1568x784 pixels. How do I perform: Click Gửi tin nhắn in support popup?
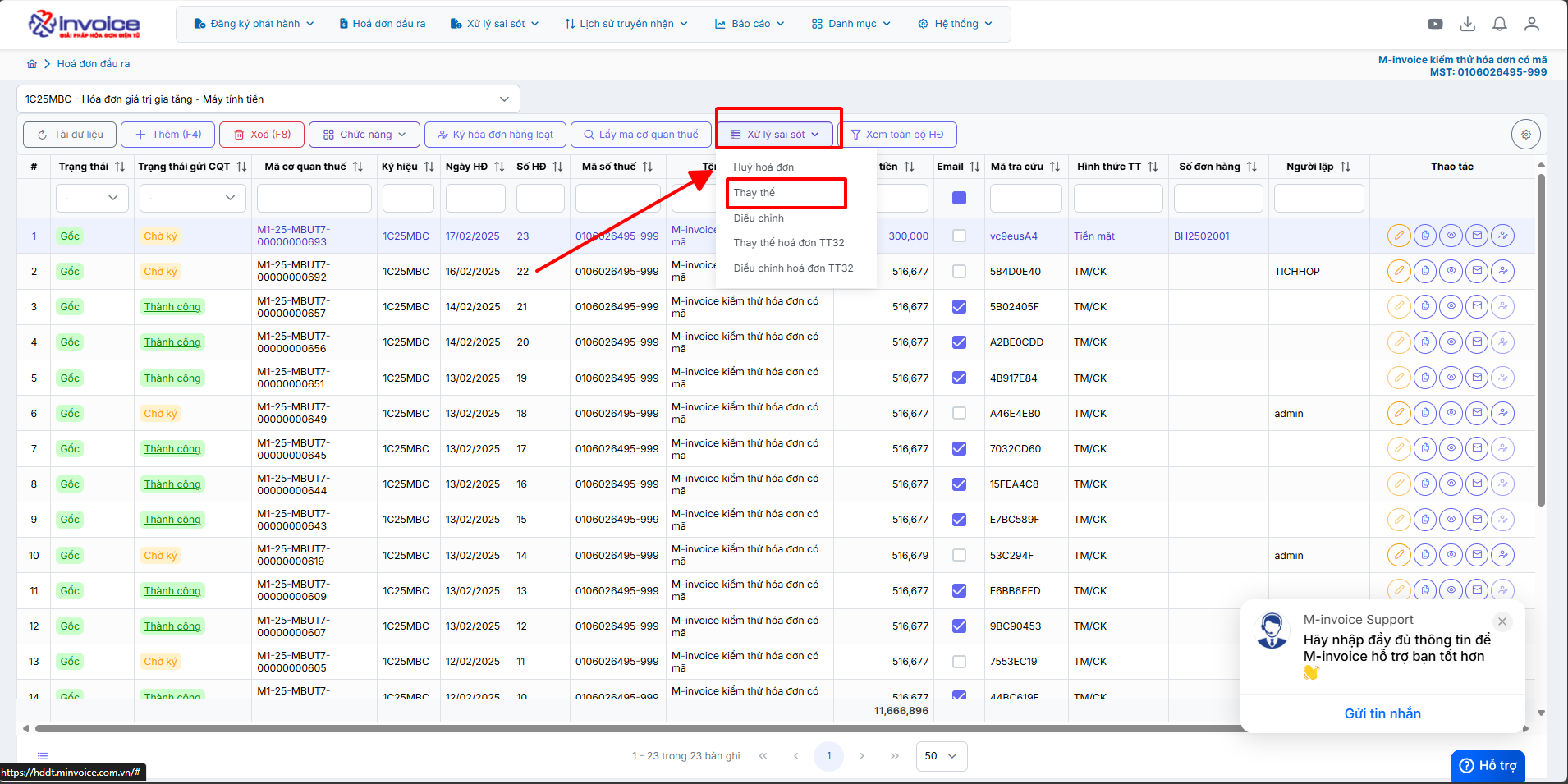[x=1382, y=714]
